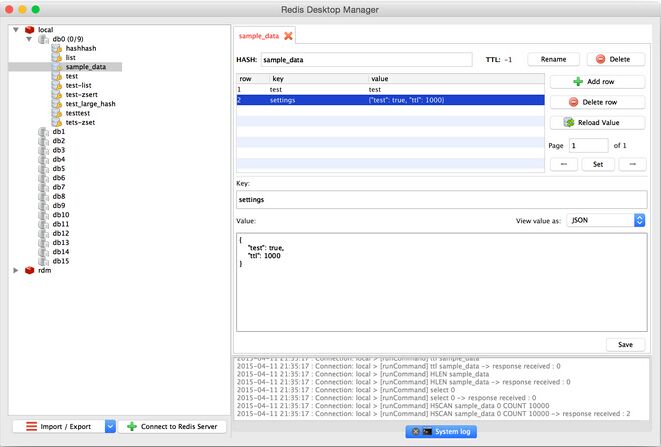Click the green macOS zoom button
This screenshot has height=447, width=661.
(x=36, y=9)
